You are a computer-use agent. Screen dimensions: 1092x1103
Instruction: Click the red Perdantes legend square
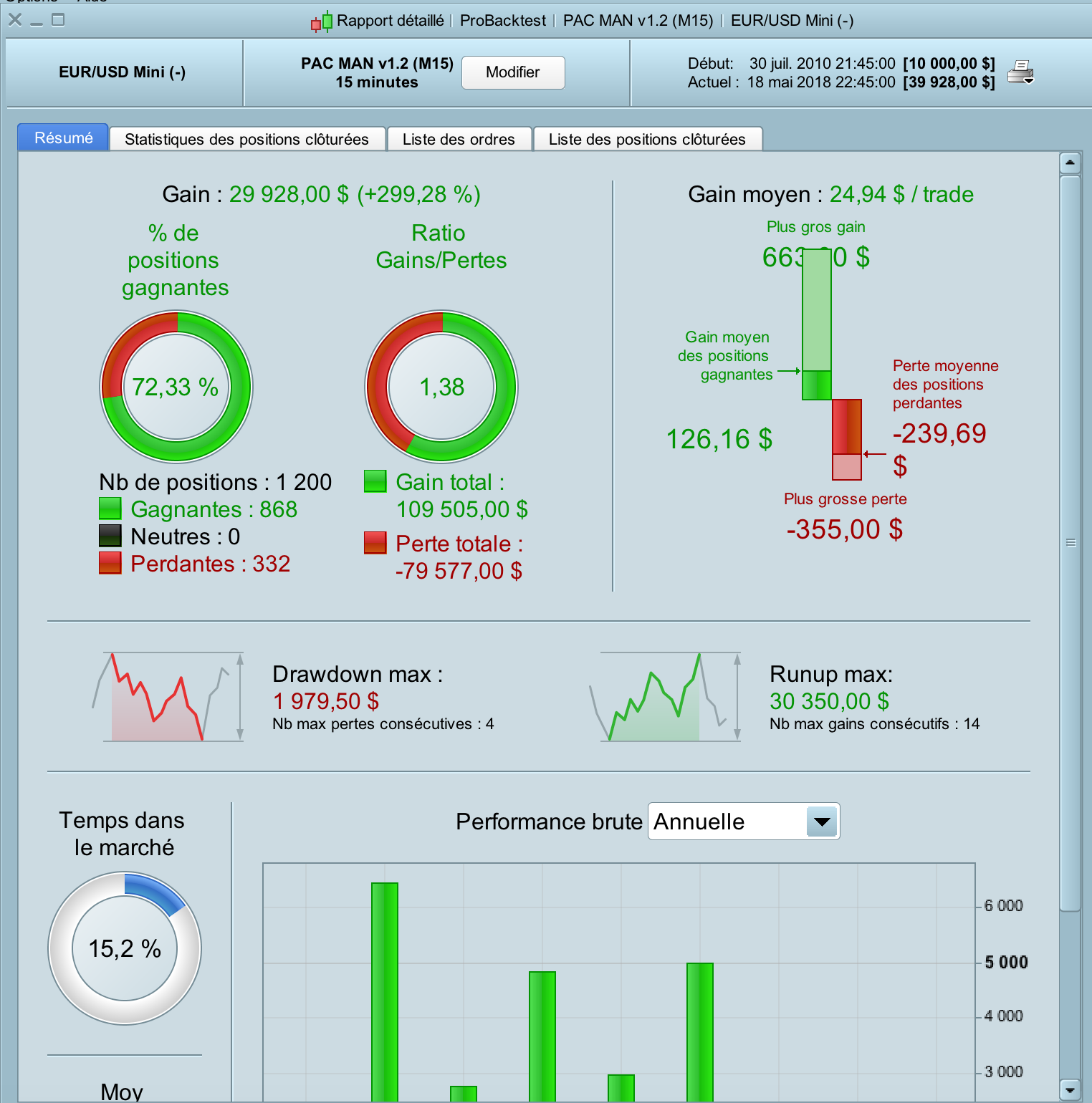pos(110,563)
